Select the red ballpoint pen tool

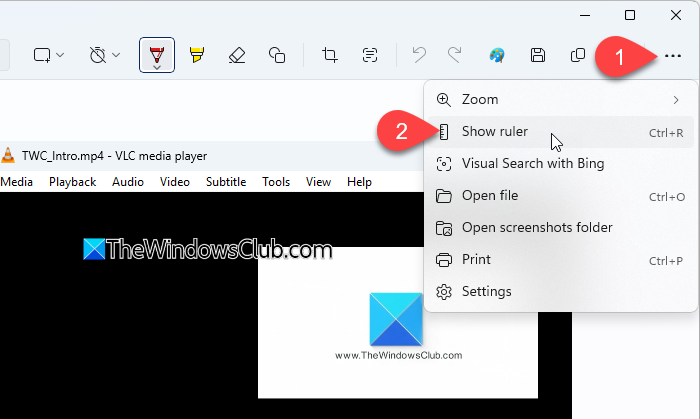pyautogui.click(x=157, y=55)
